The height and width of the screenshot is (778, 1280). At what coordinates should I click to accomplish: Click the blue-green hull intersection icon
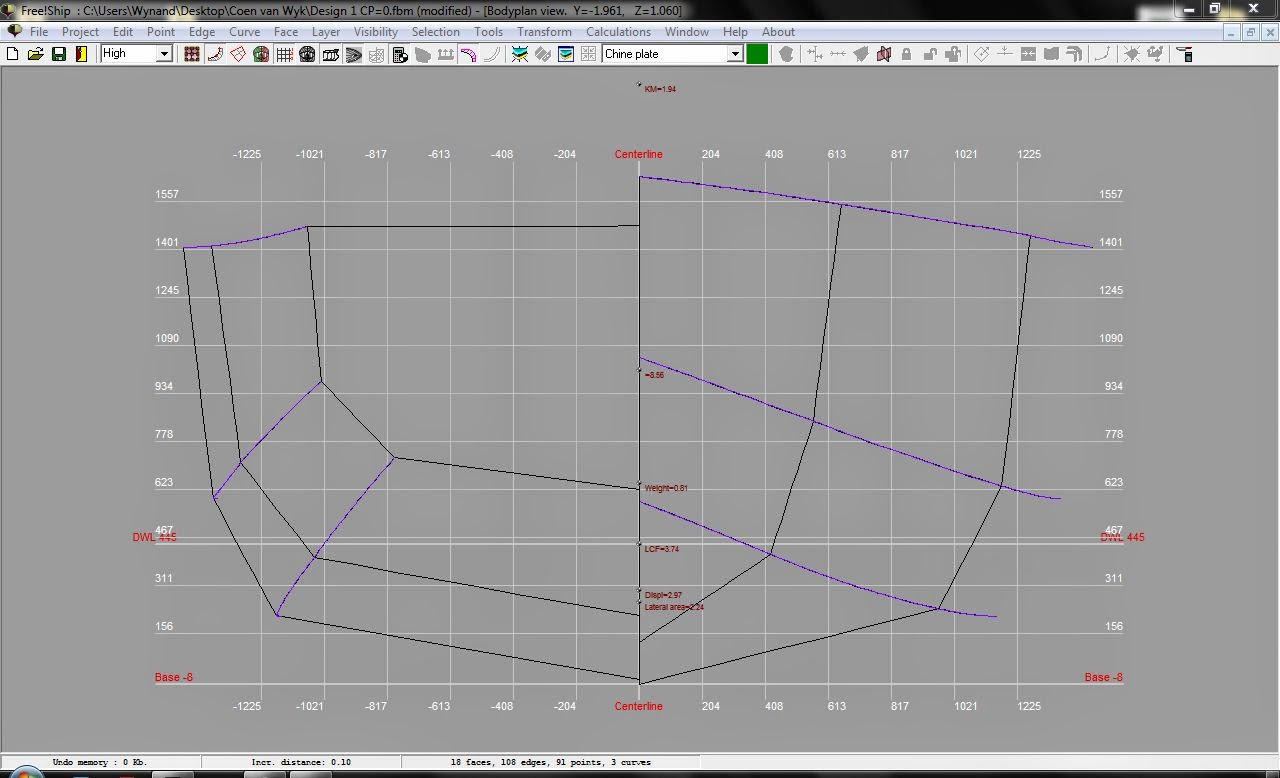coord(520,54)
